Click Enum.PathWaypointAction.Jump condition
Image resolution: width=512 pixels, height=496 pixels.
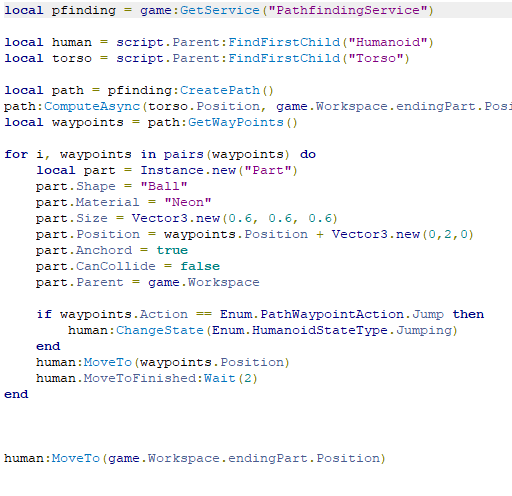point(332,314)
